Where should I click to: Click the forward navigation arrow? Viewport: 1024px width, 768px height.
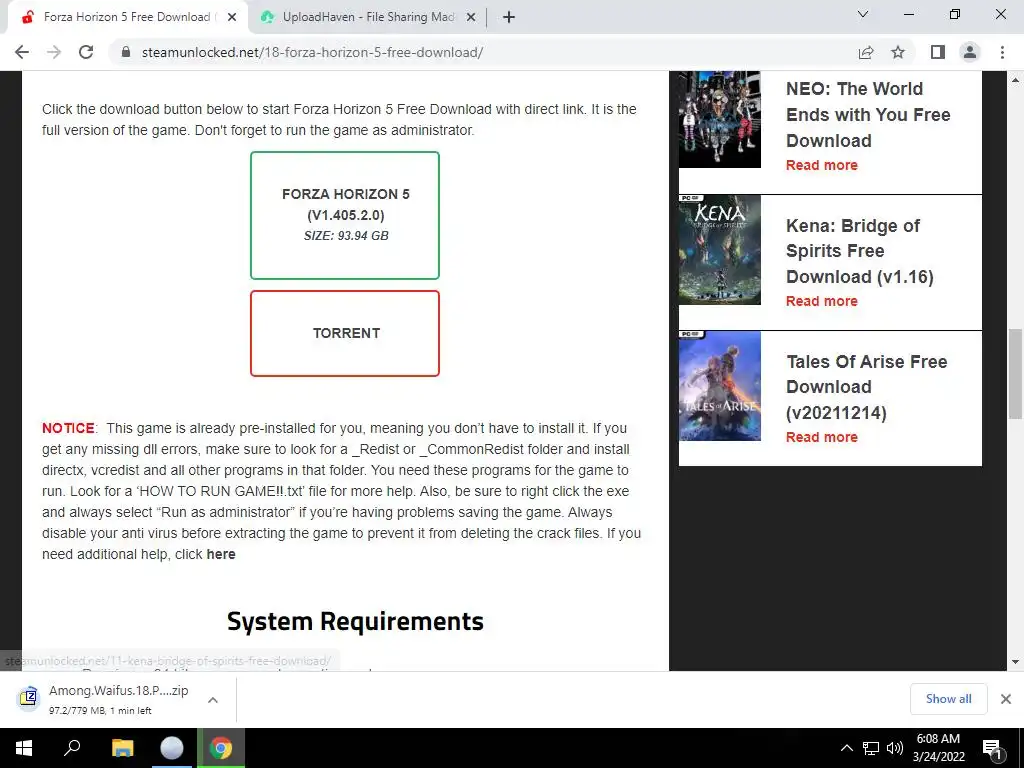pos(54,52)
